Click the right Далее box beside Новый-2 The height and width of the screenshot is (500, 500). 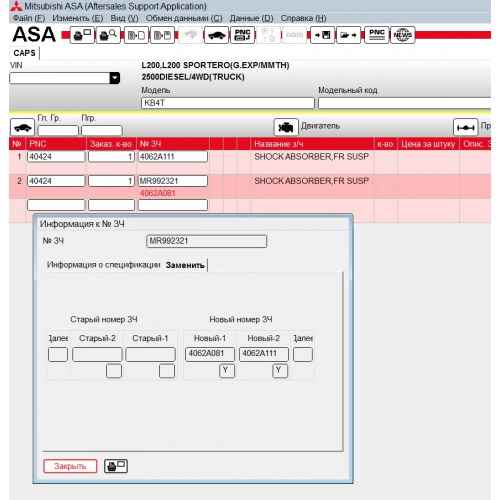click(303, 354)
